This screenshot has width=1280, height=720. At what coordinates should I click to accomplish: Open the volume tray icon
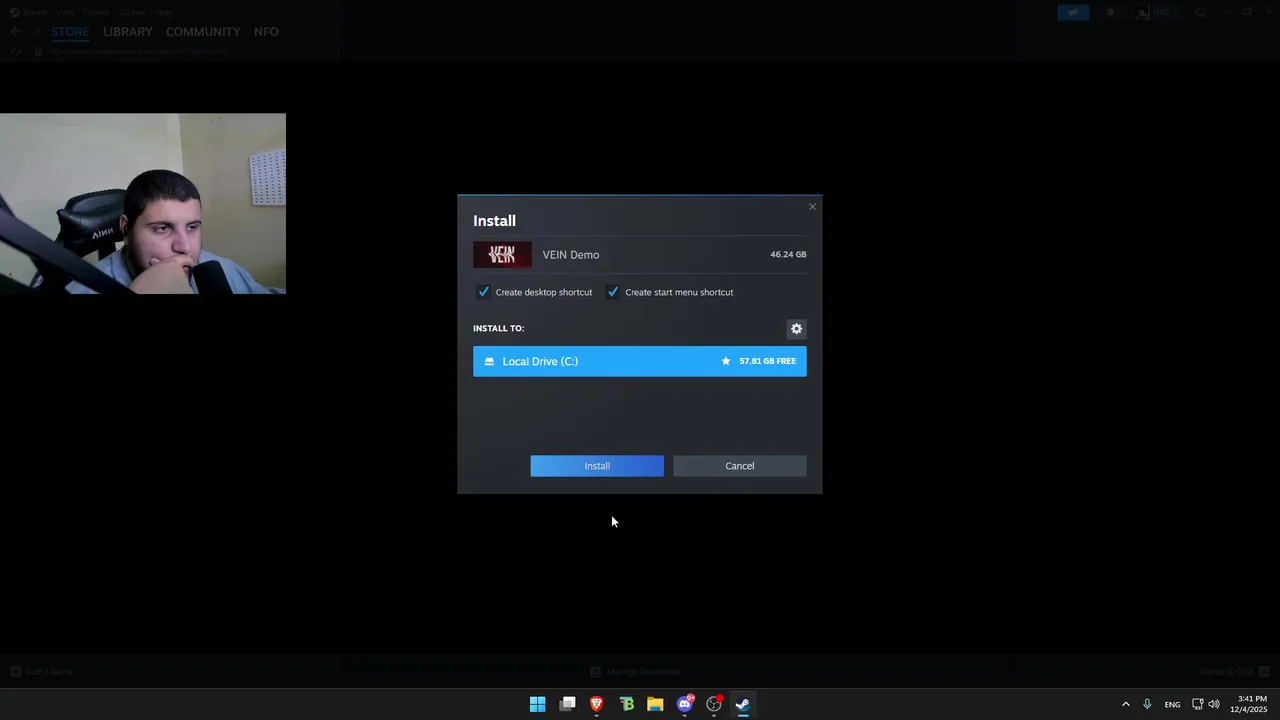pyautogui.click(x=1214, y=704)
